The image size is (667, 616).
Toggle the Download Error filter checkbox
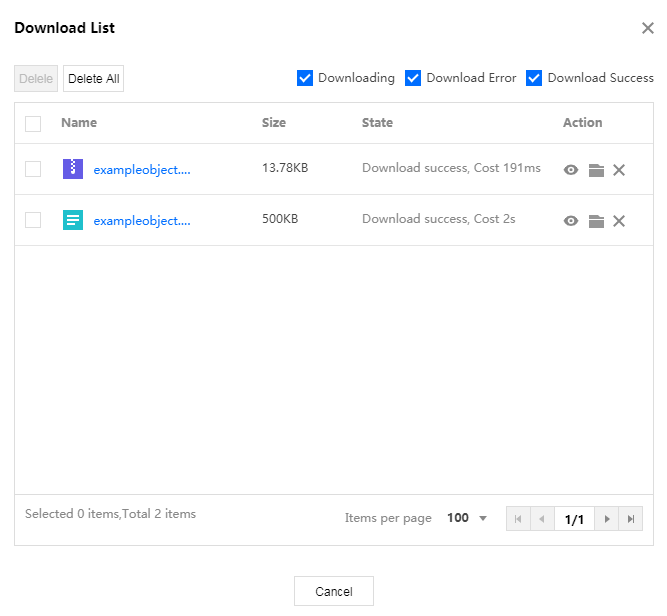[413, 78]
